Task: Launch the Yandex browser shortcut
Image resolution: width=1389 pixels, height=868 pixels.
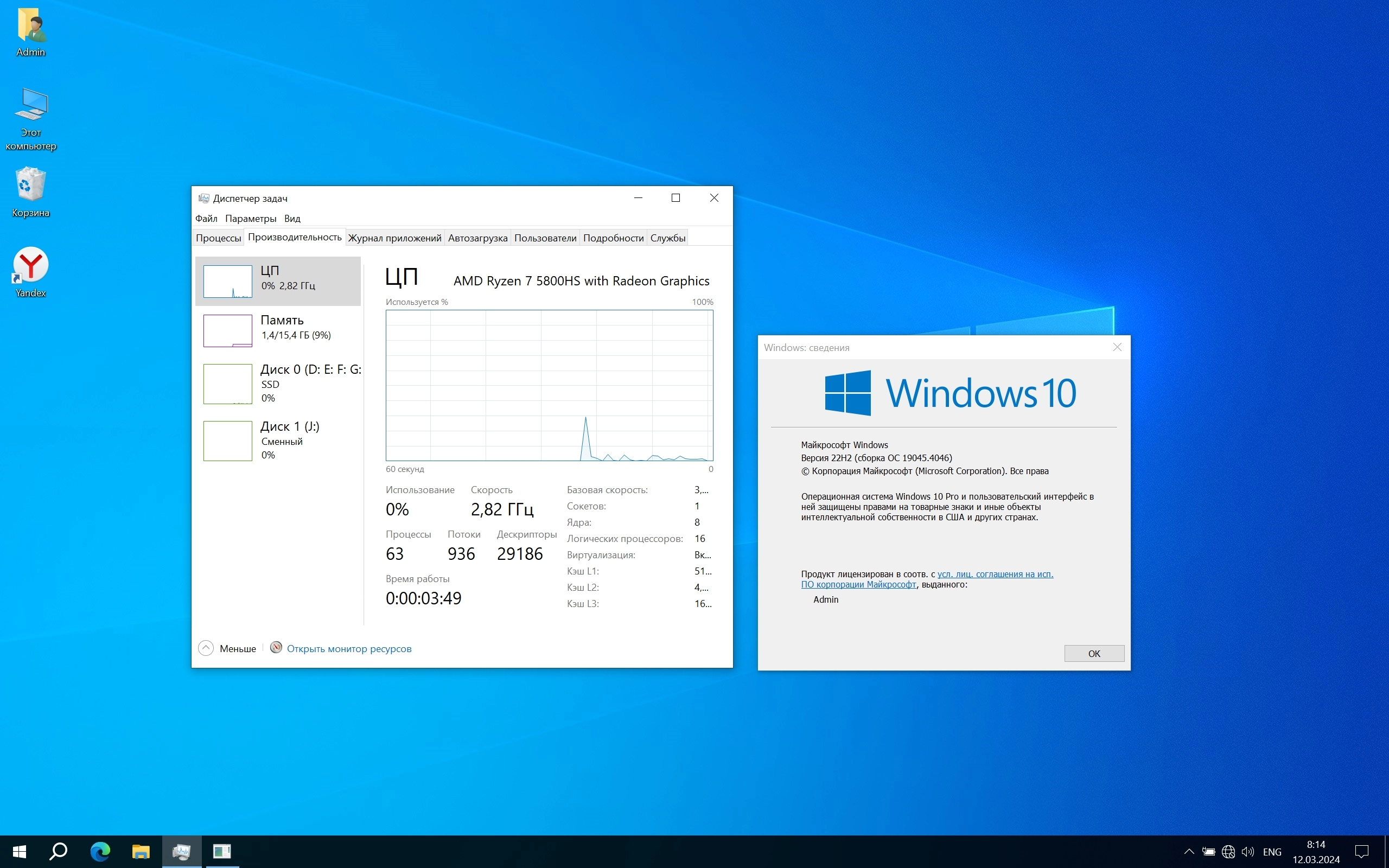Action: tap(31, 271)
